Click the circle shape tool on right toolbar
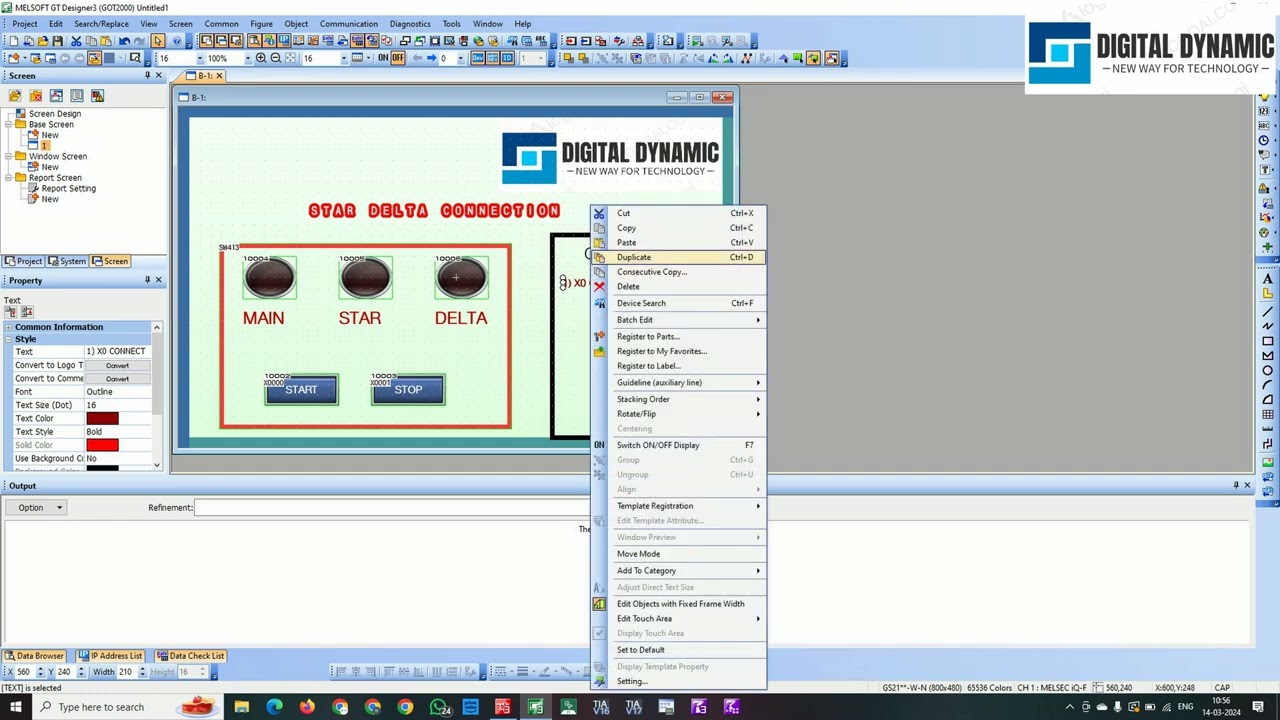1280x720 pixels. click(1268, 371)
